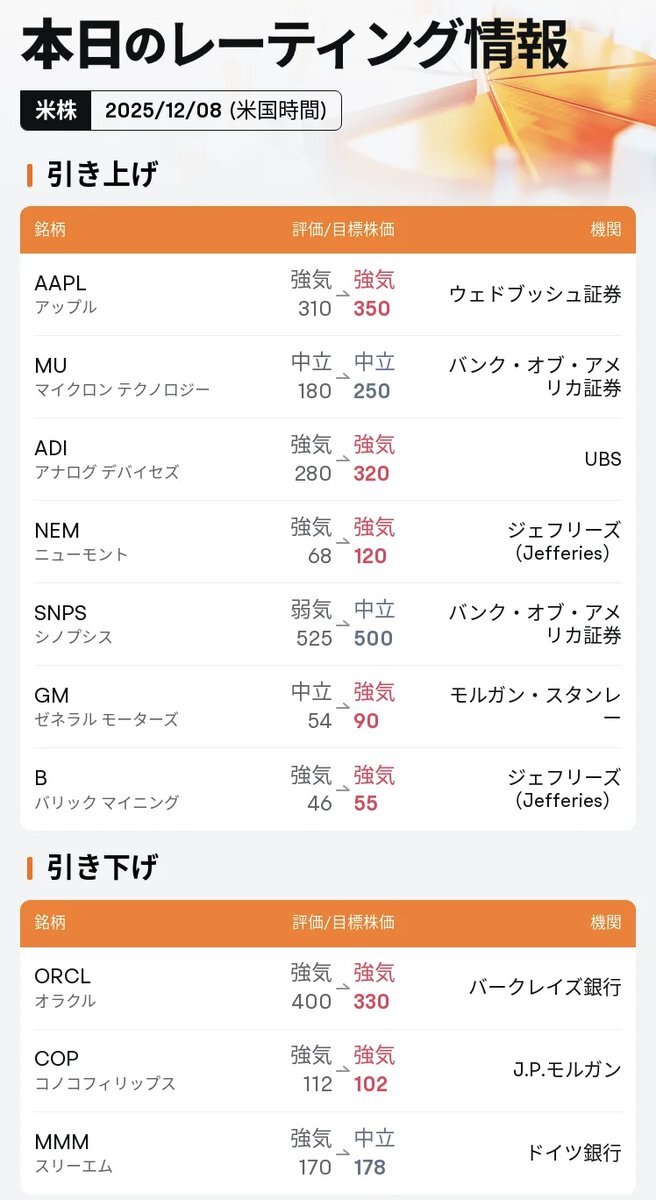Click AAPL's new target price 350
The image size is (656, 1200).
click(372, 308)
